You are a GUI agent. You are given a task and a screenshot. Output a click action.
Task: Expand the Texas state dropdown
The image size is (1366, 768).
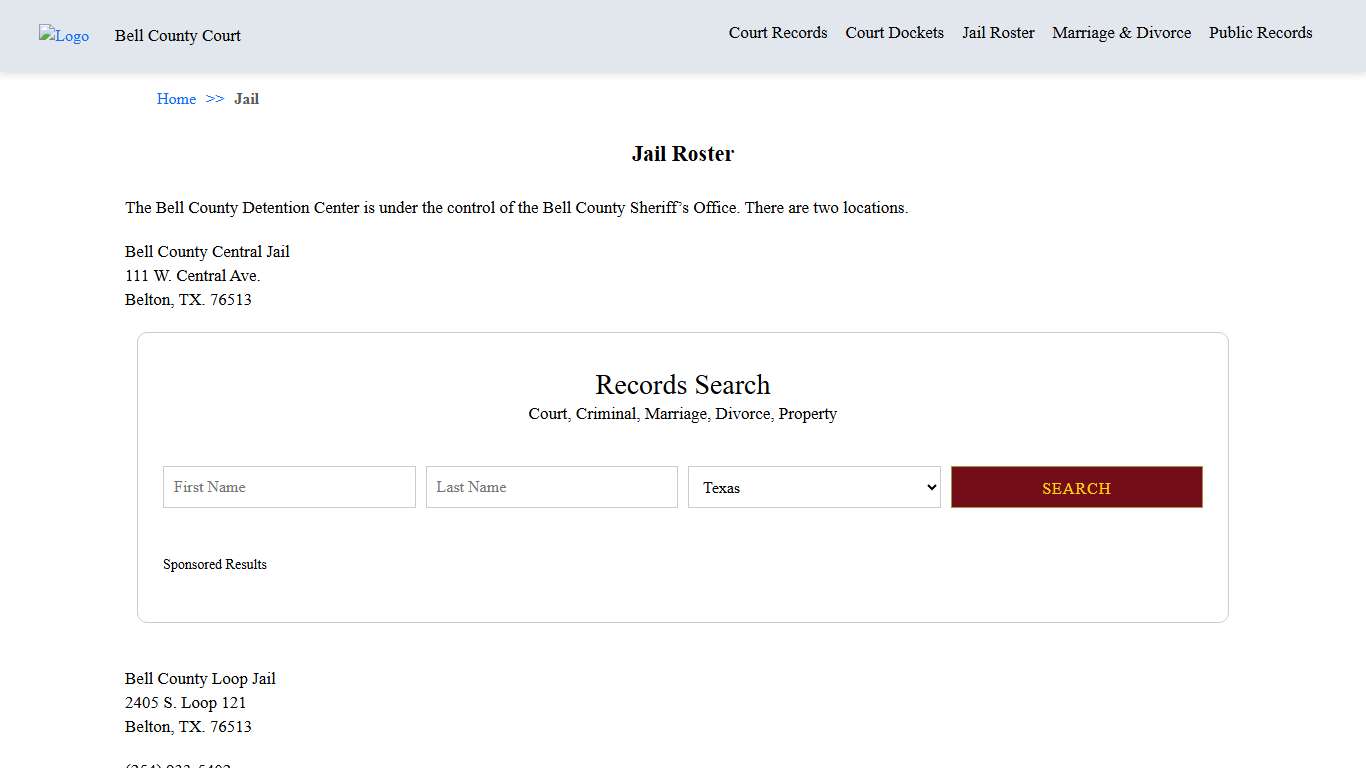click(x=814, y=487)
